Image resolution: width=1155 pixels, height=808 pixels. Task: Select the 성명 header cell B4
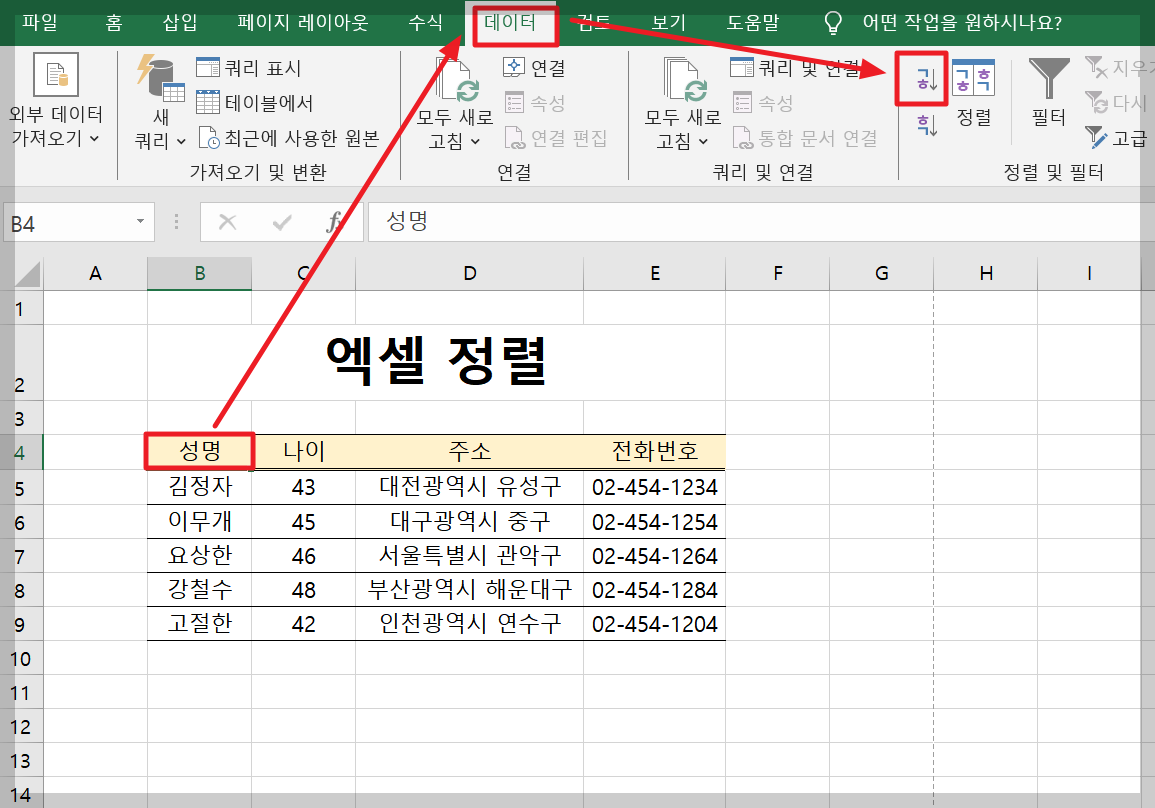(199, 452)
